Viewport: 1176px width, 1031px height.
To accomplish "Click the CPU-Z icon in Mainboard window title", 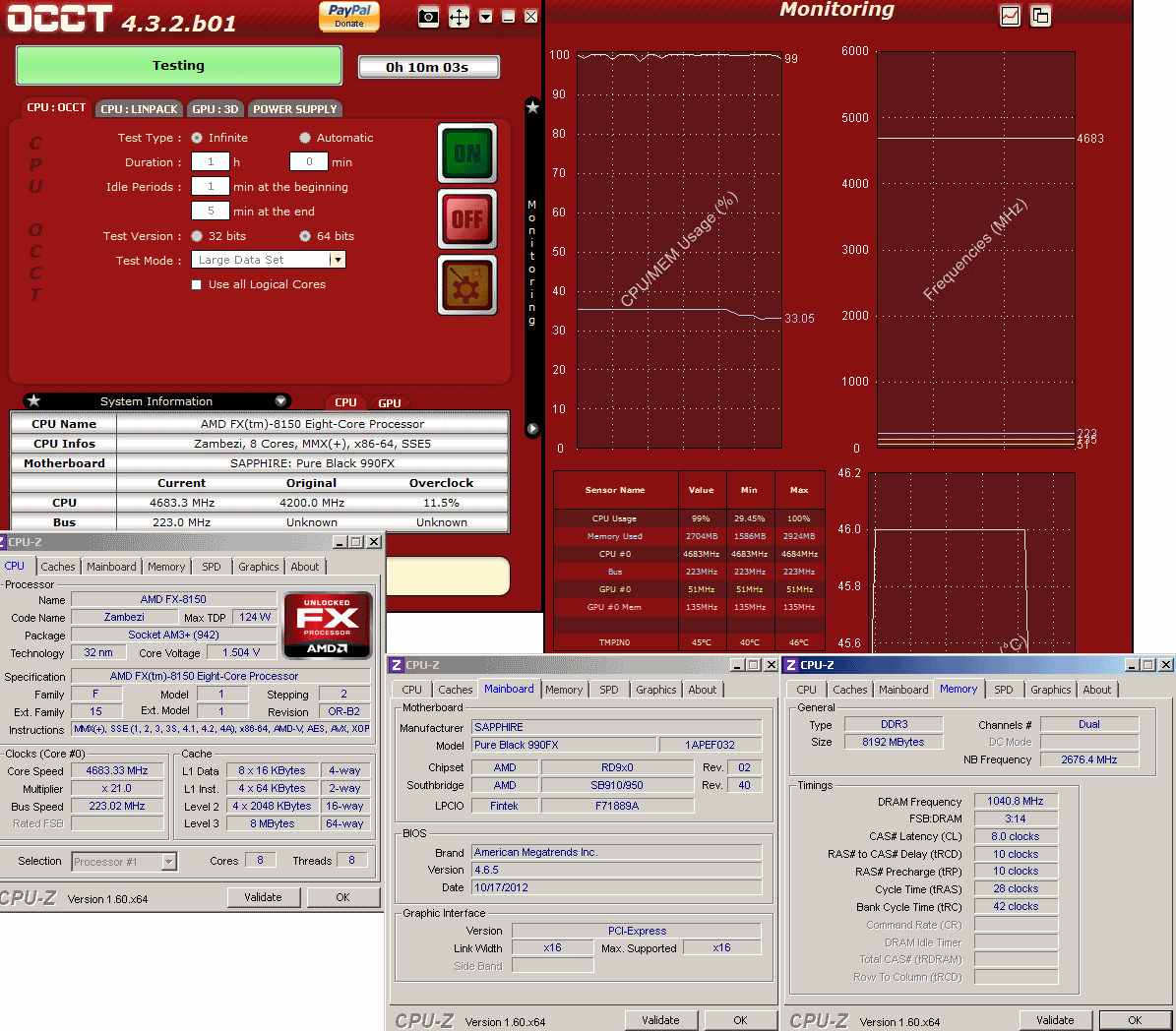I will click(397, 665).
